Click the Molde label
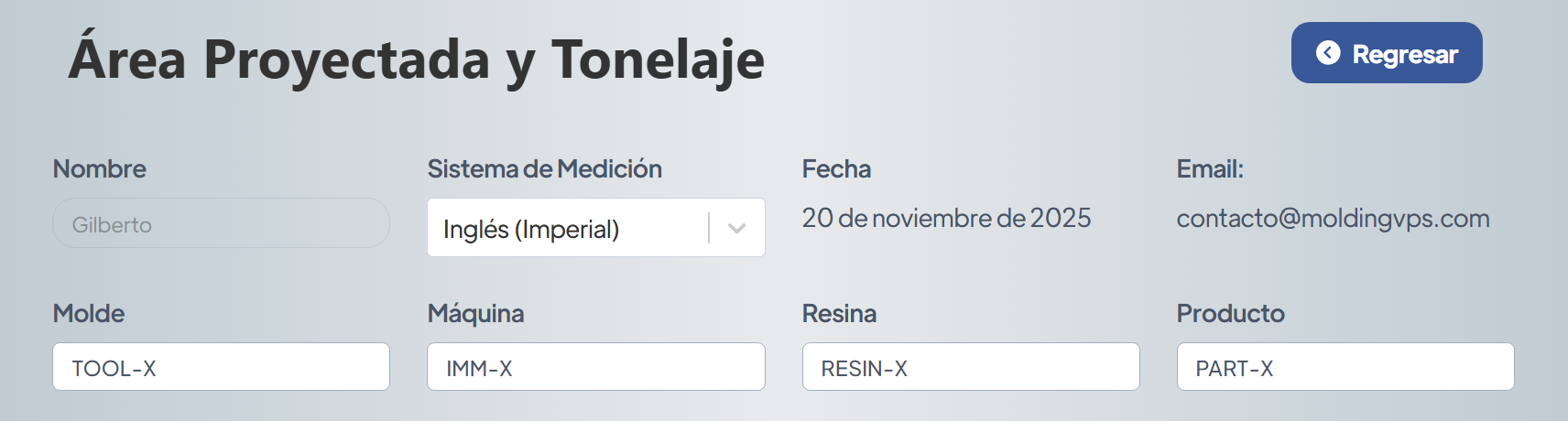The width and height of the screenshot is (1568, 421). tap(89, 314)
